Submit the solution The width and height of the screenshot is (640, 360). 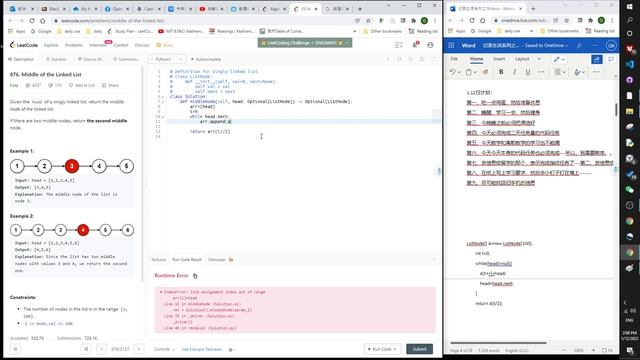tap(419, 349)
